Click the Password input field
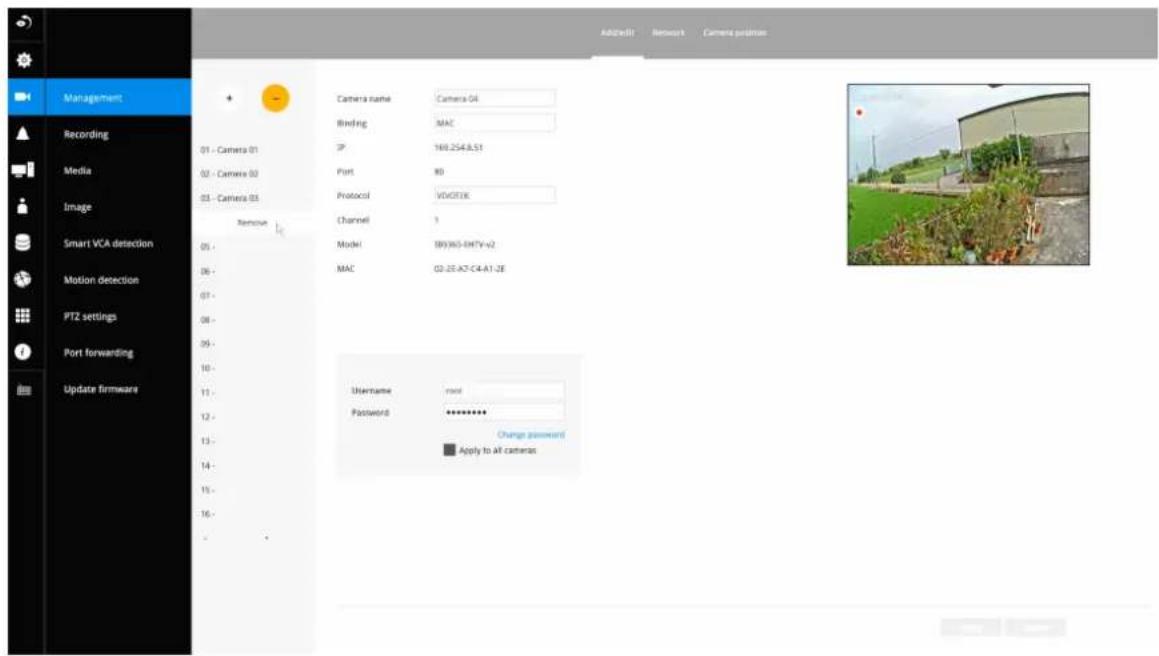The height and width of the screenshot is (656, 1159). pyautogui.click(x=504, y=413)
